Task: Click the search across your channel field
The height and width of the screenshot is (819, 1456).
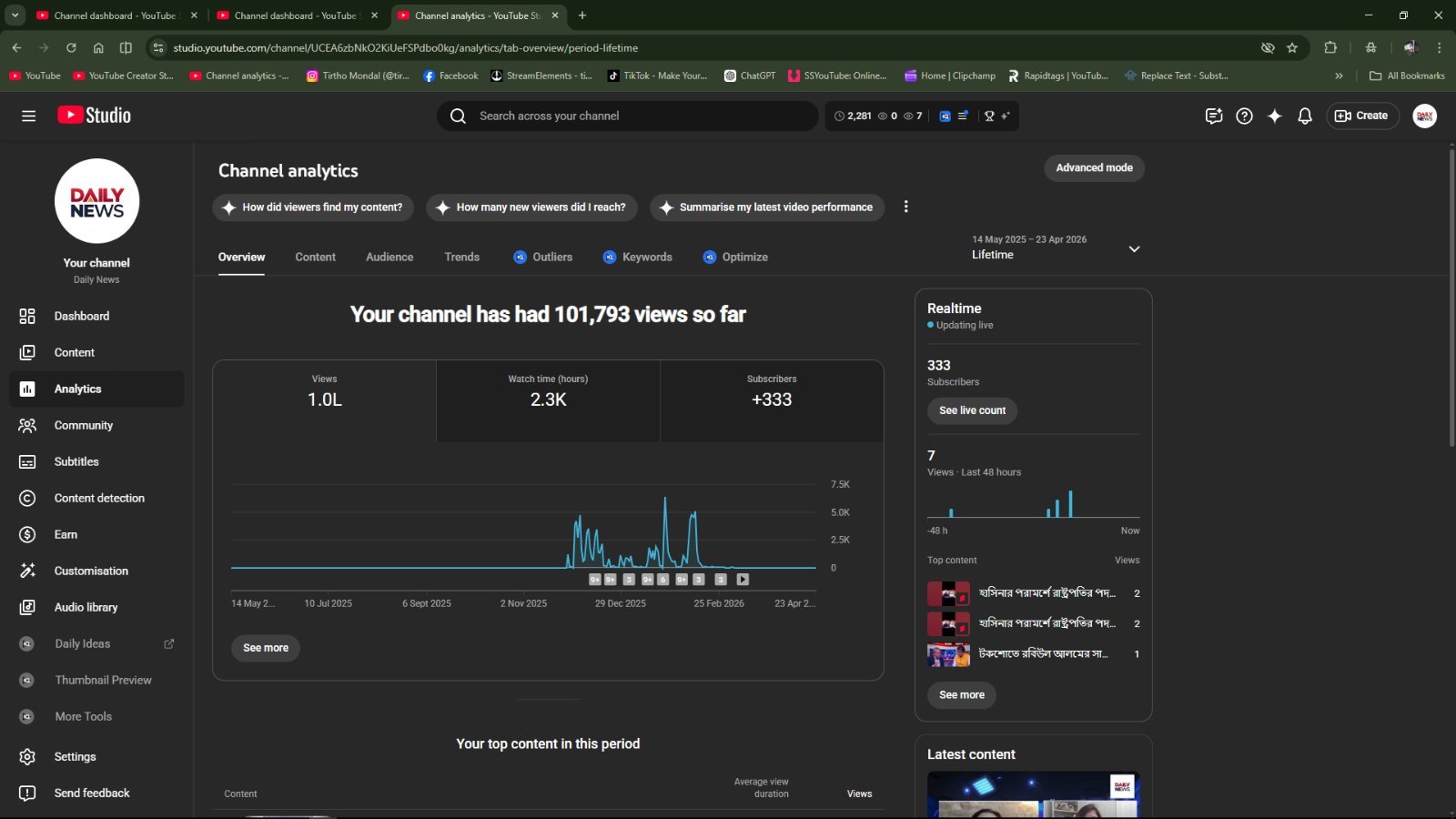Action: point(628,116)
